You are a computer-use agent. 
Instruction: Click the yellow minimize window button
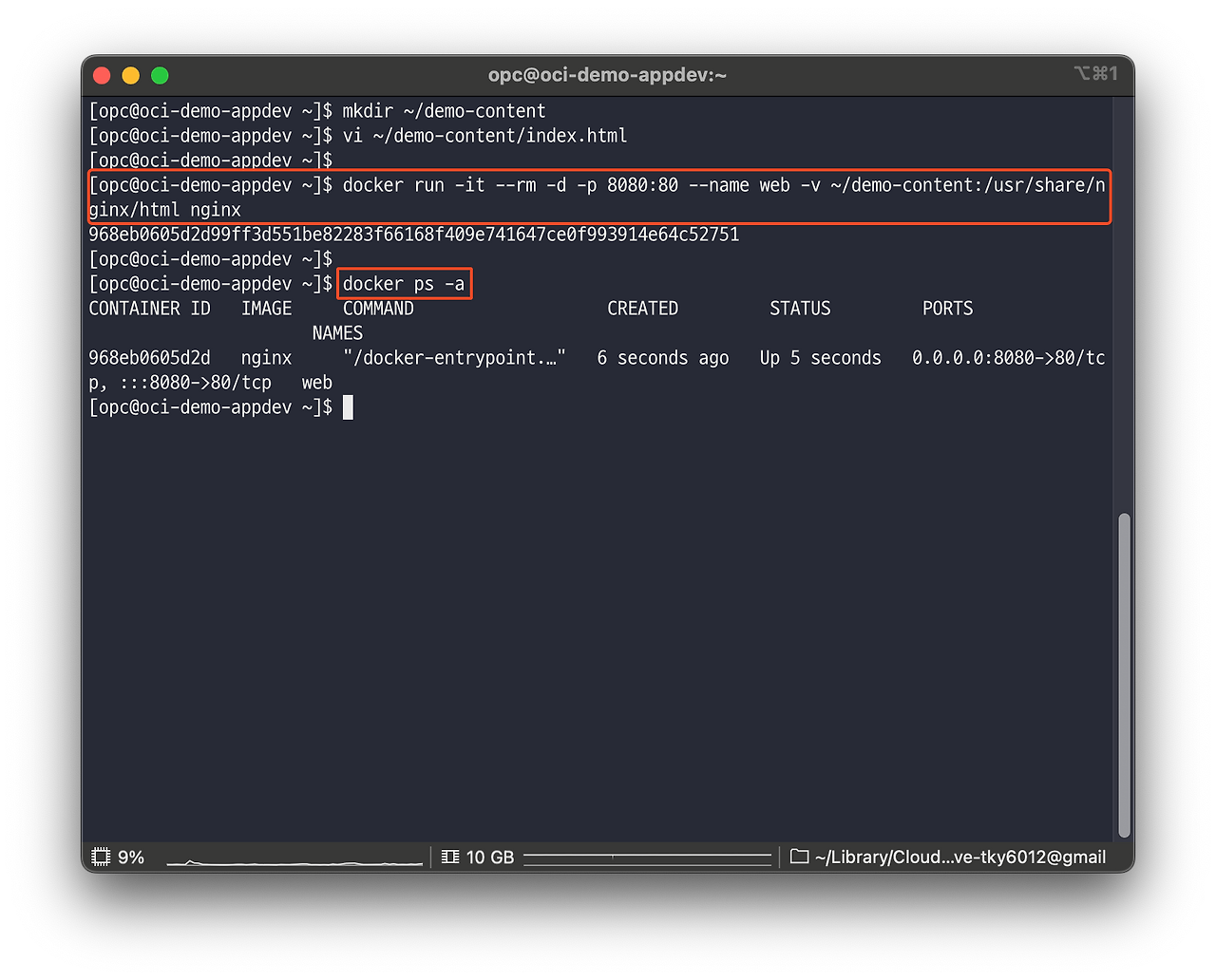pyautogui.click(x=131, y=75)
